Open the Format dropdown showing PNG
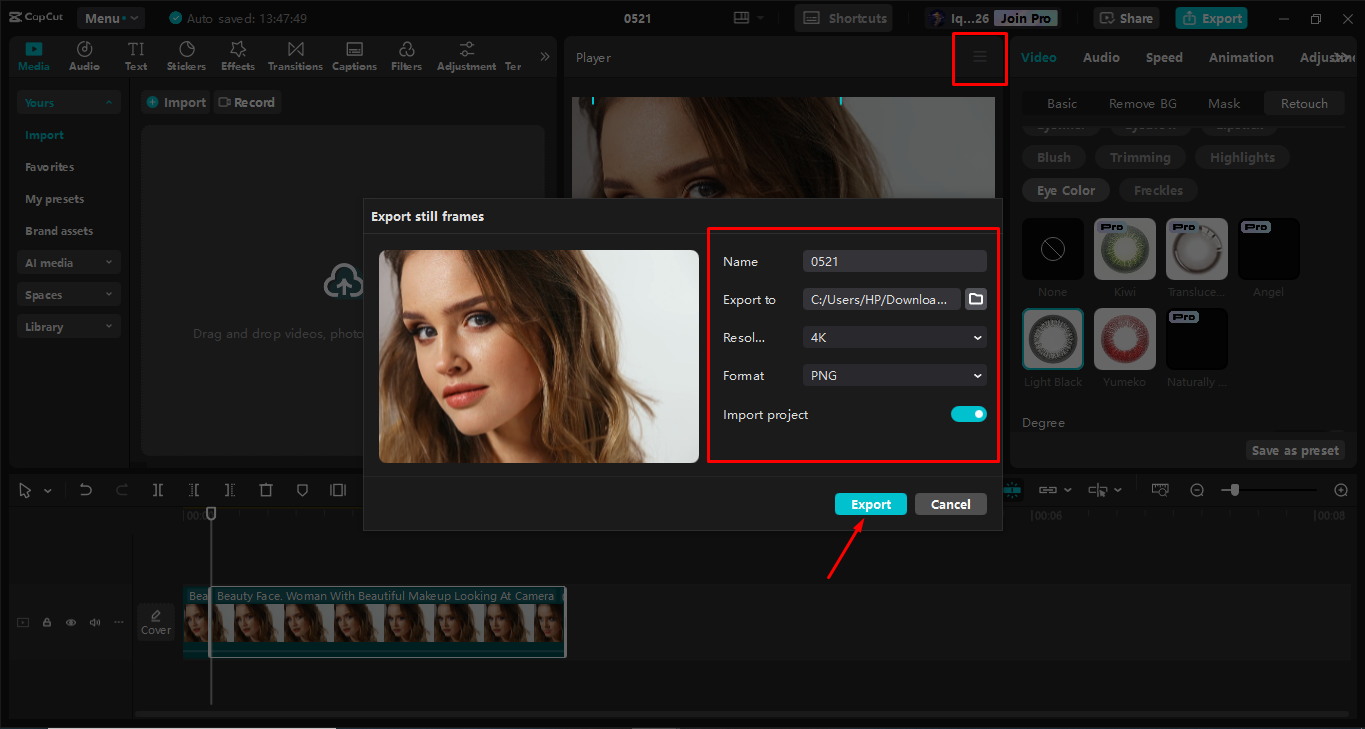Screen dimensions: 1365x729 (893, 375)
